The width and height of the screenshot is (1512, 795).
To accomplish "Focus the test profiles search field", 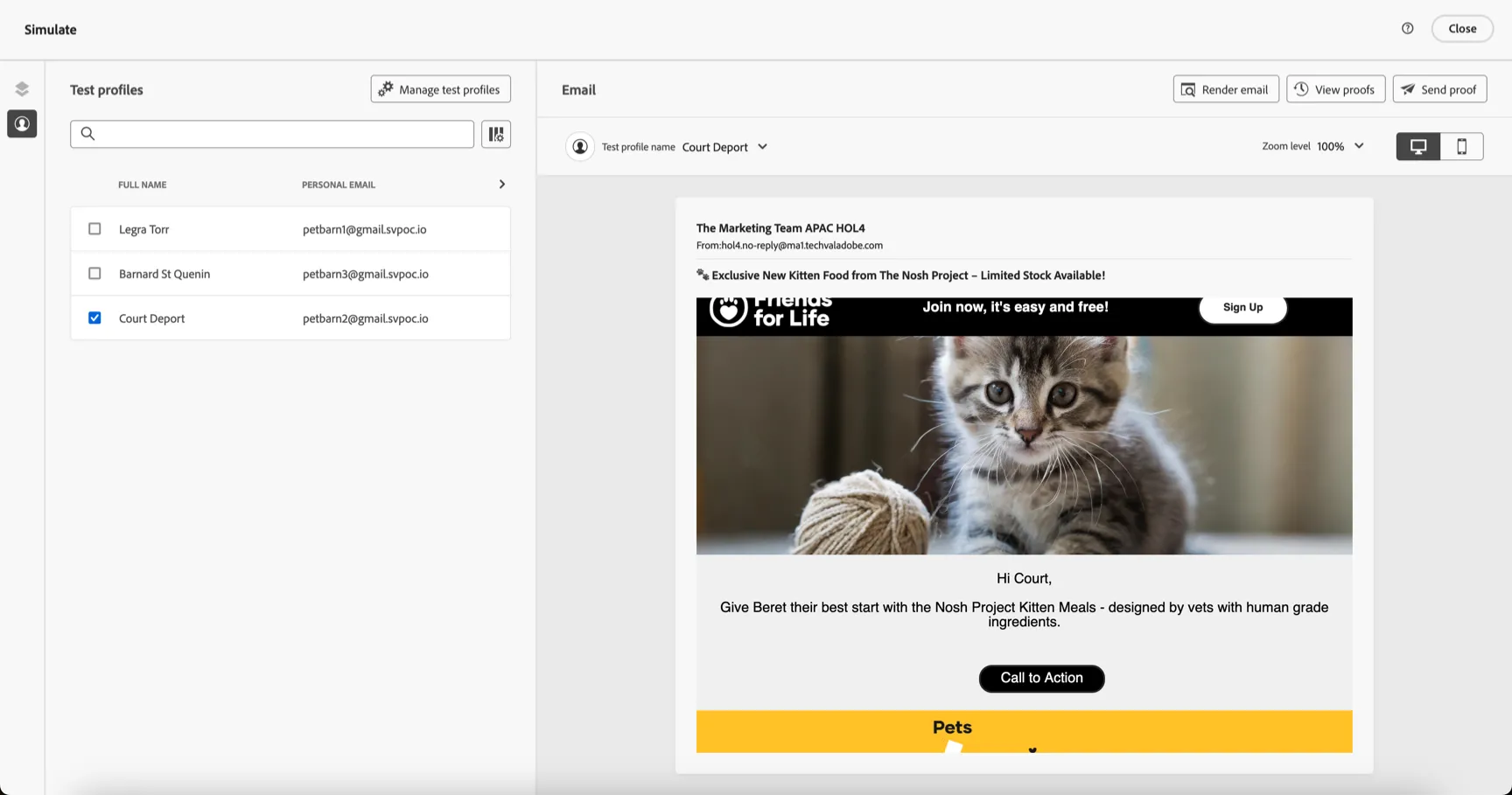I will pos(272,134).
